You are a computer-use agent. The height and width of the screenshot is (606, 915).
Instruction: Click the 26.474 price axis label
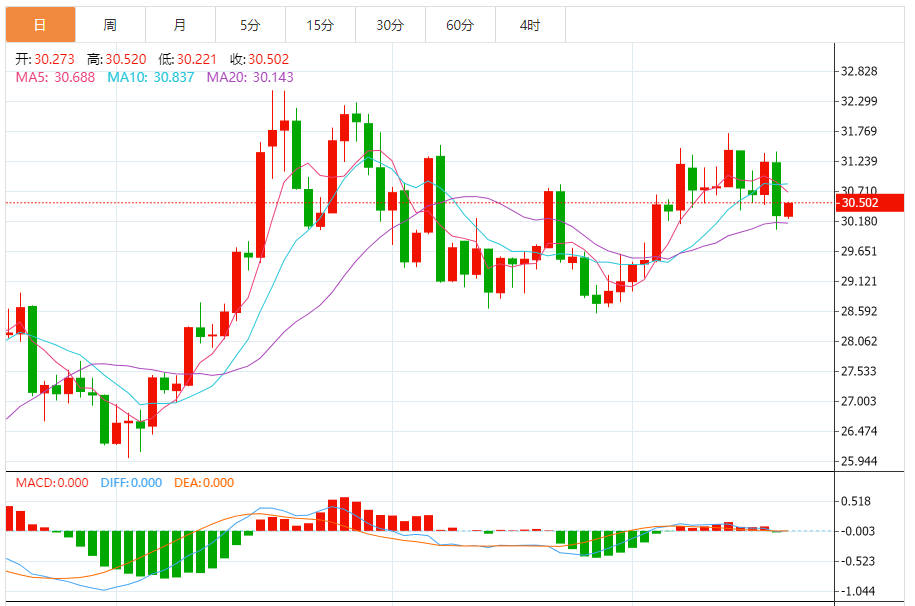pos(858,431)
